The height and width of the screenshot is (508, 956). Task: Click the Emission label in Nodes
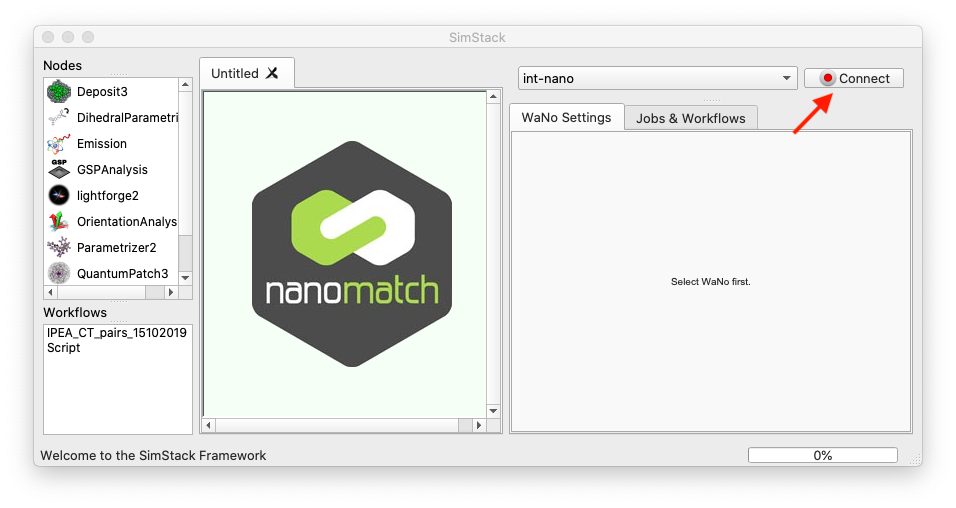click(x=102, y=143)
